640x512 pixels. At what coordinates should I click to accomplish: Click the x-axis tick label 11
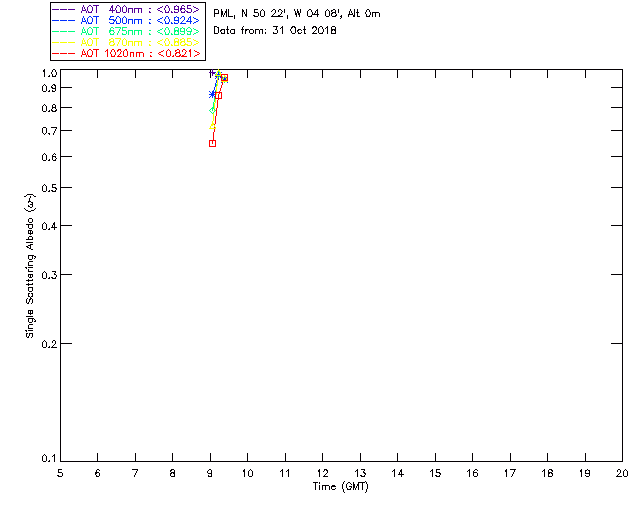tap(285, 473)
